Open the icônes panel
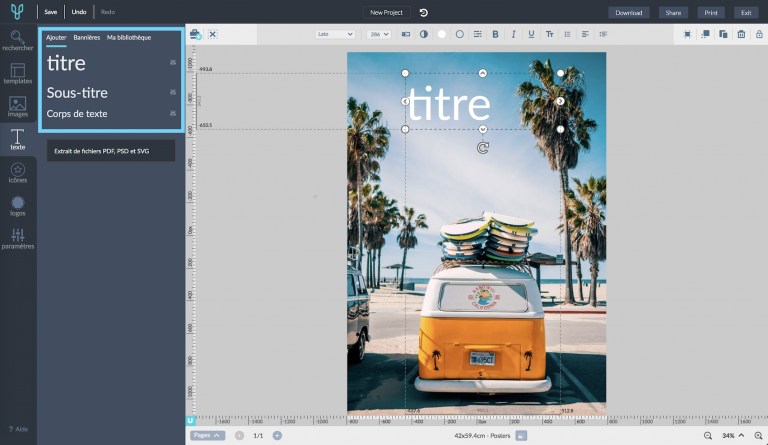The width and height of the screenshot is (768, 445). 17,173
